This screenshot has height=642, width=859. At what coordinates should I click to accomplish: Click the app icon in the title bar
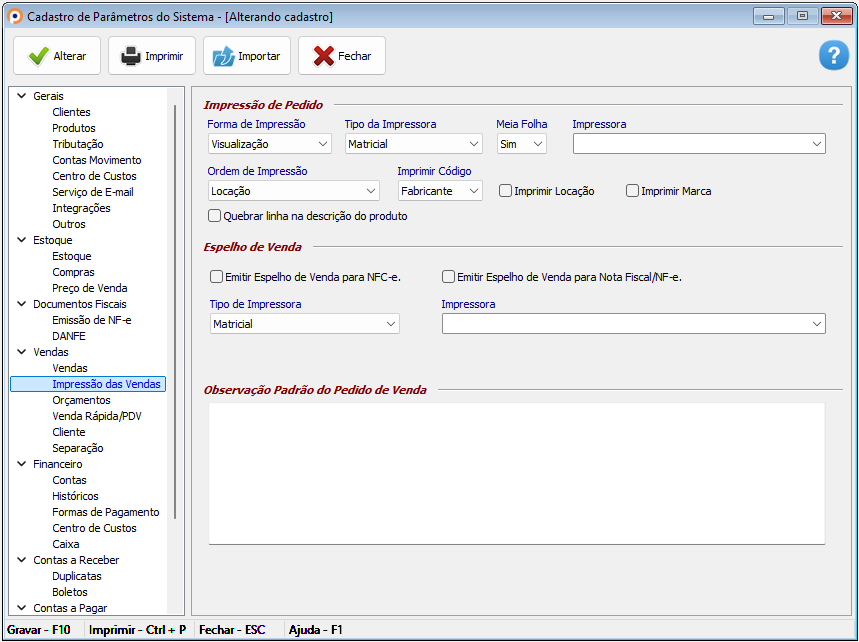coord(14,16)
